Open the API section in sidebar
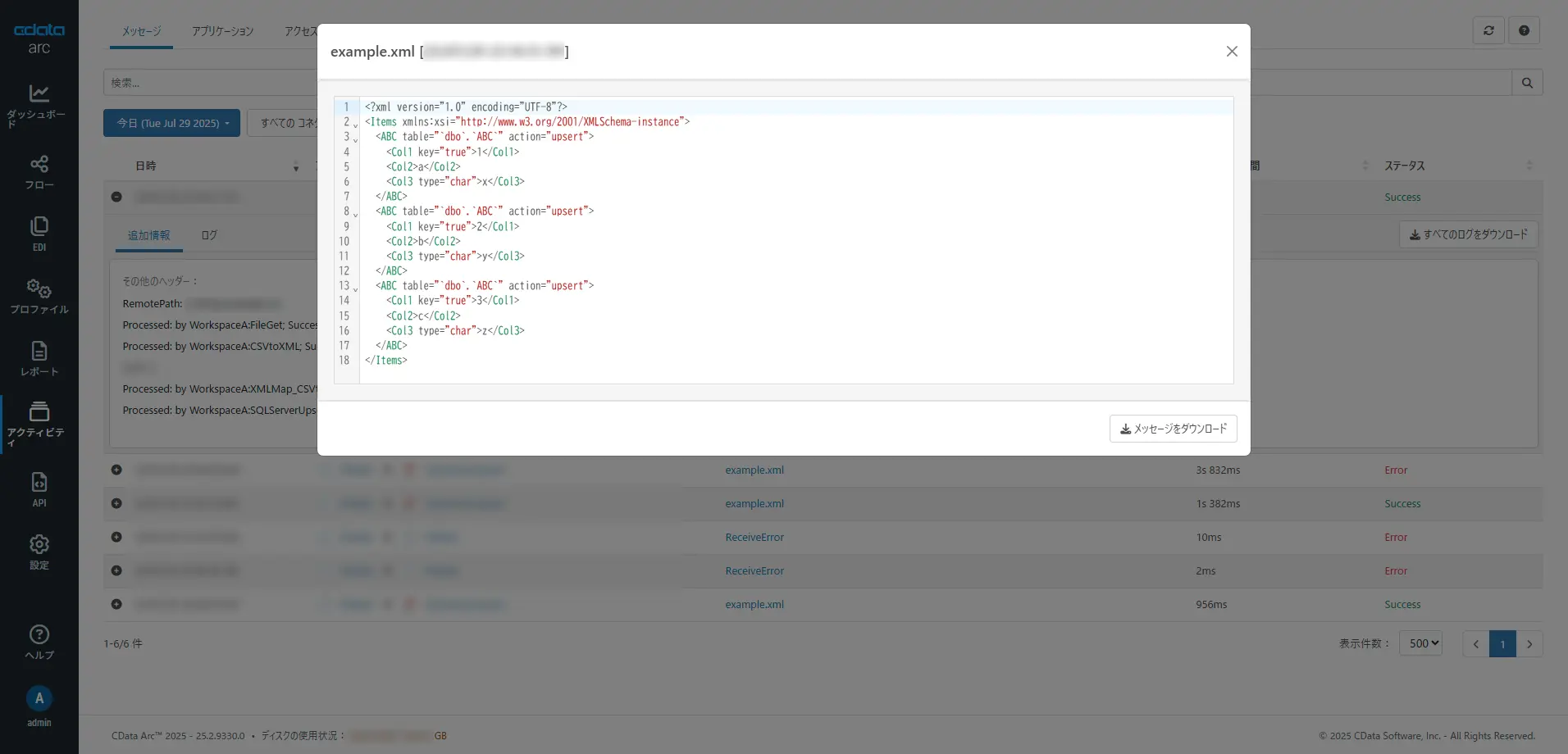The width and height of the screenshot is (1568, 754). pos(39,489)
